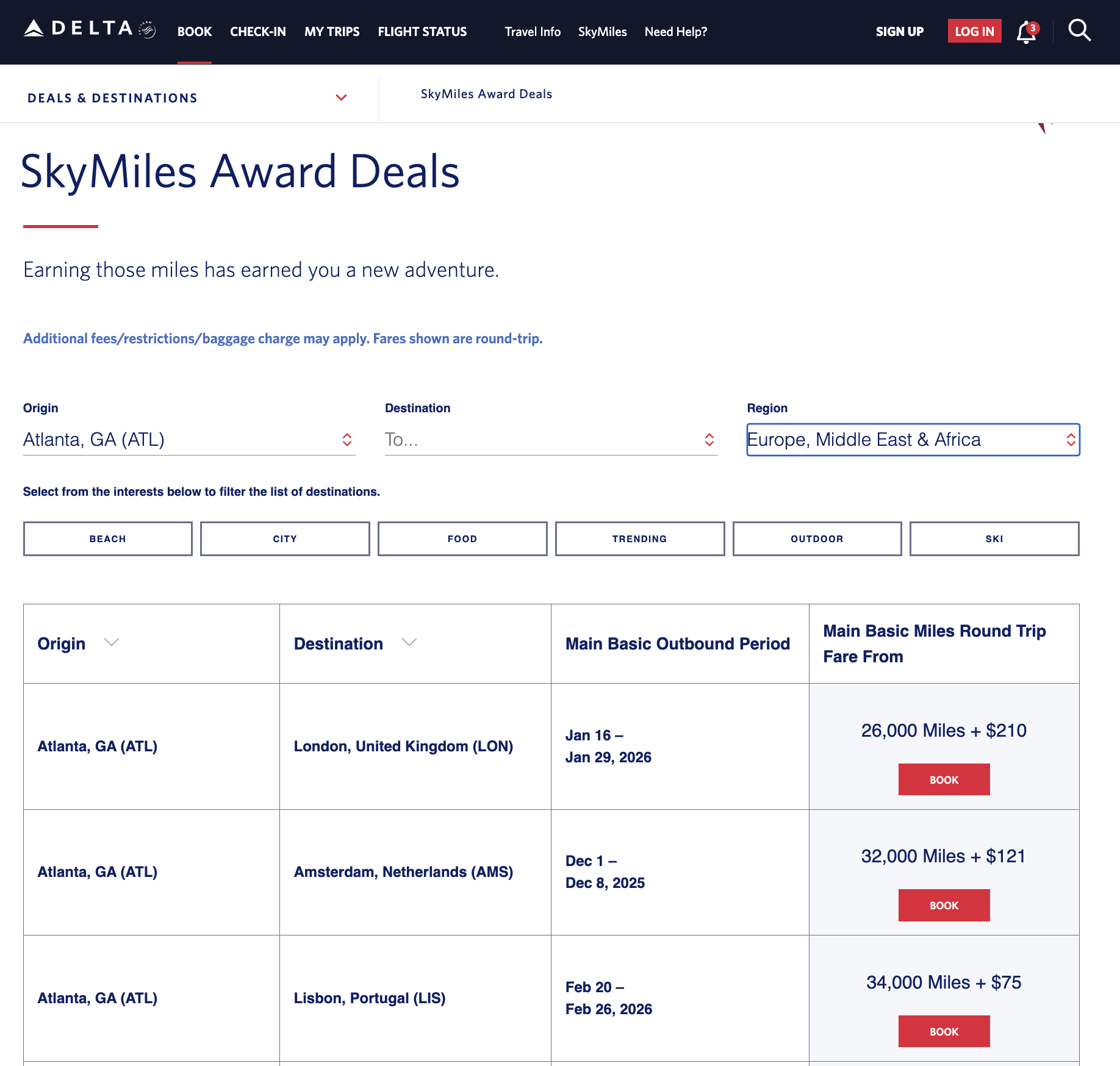Toggle the City interest filter

pos(285,538)
